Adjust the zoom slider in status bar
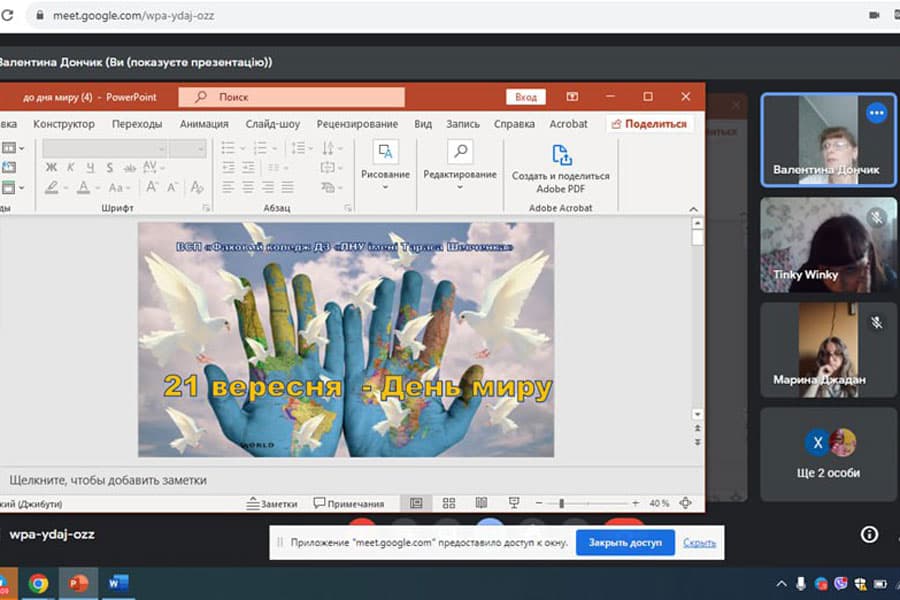The image size is (900, 600). click(562, 503)
